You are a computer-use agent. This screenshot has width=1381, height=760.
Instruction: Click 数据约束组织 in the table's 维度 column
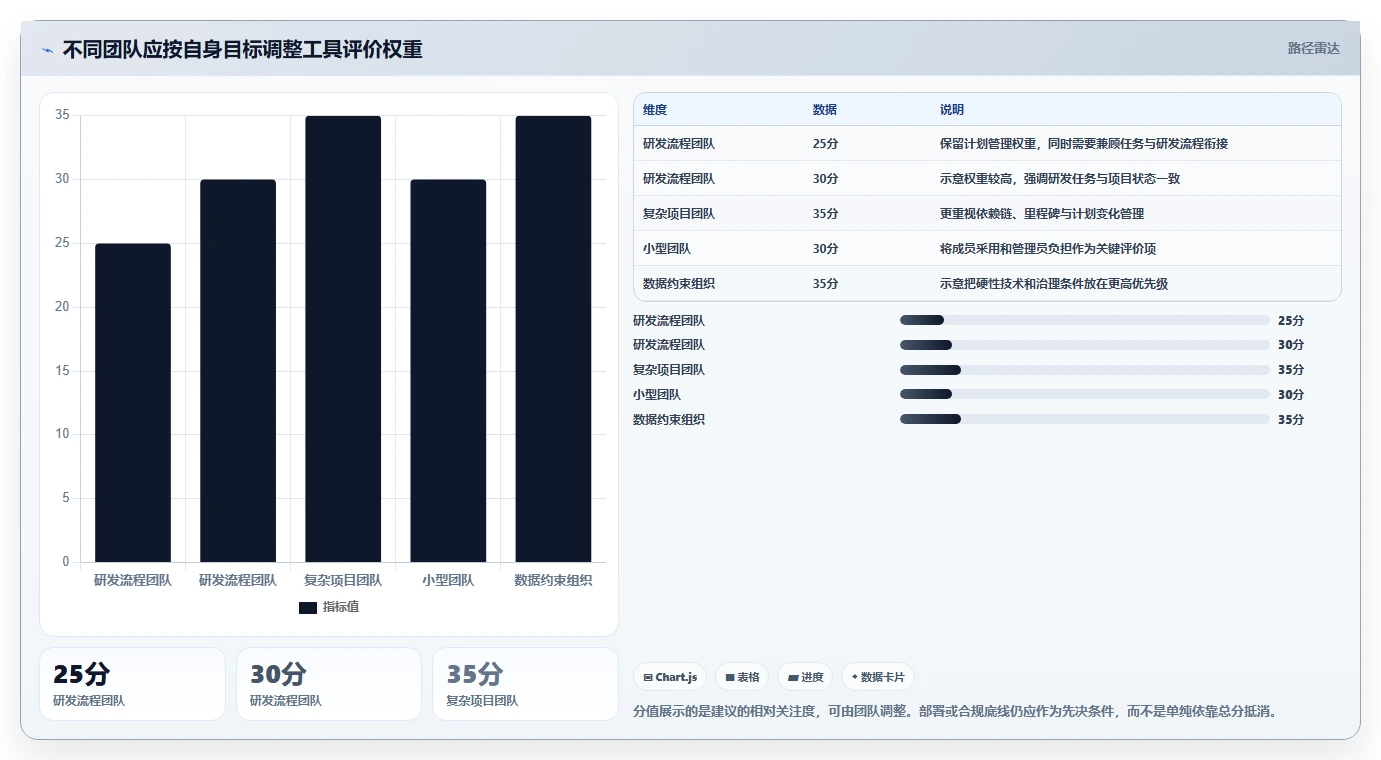pyautogui.click(x=679, y=284)
